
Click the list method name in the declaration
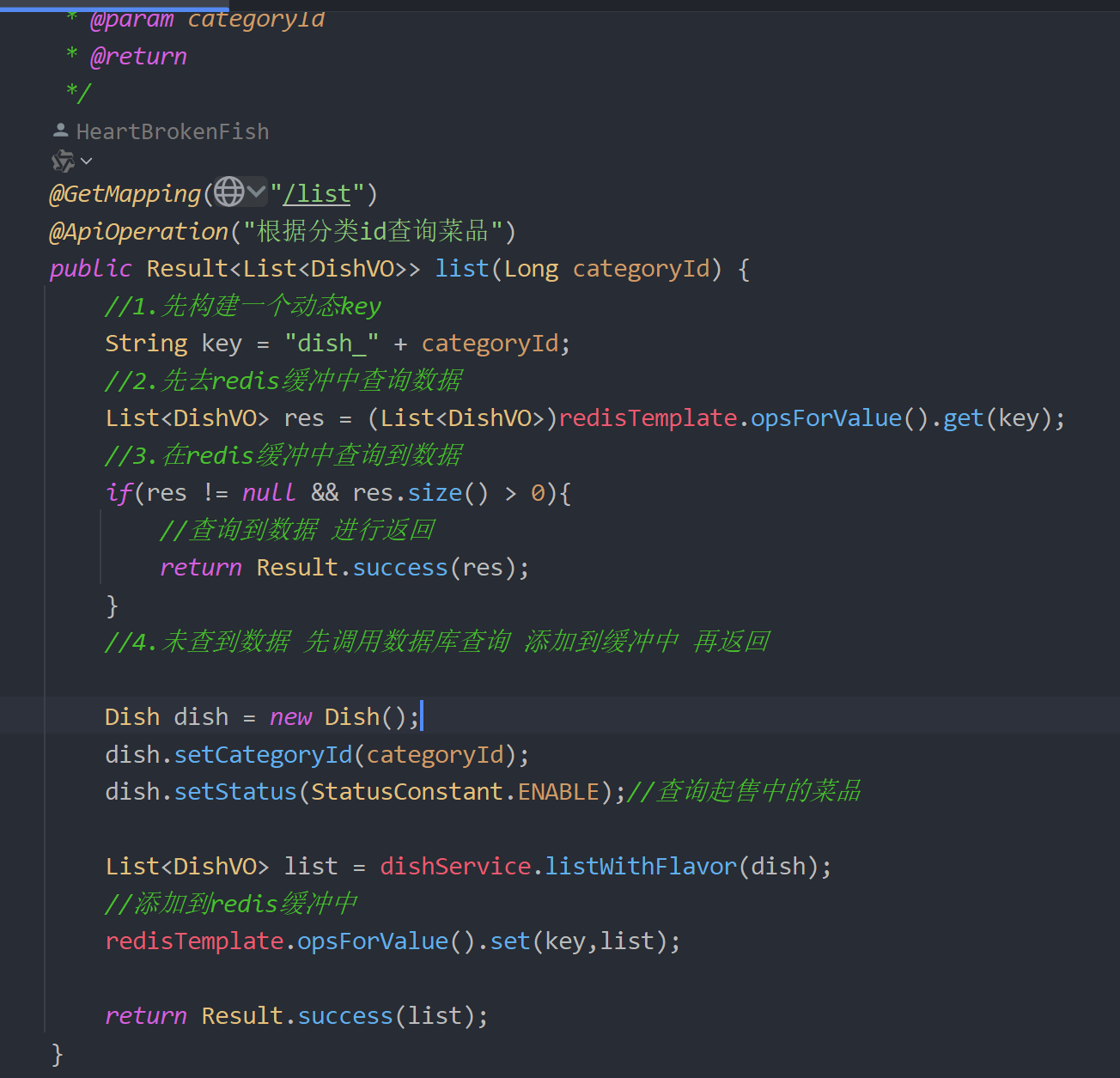click(462, 269)
